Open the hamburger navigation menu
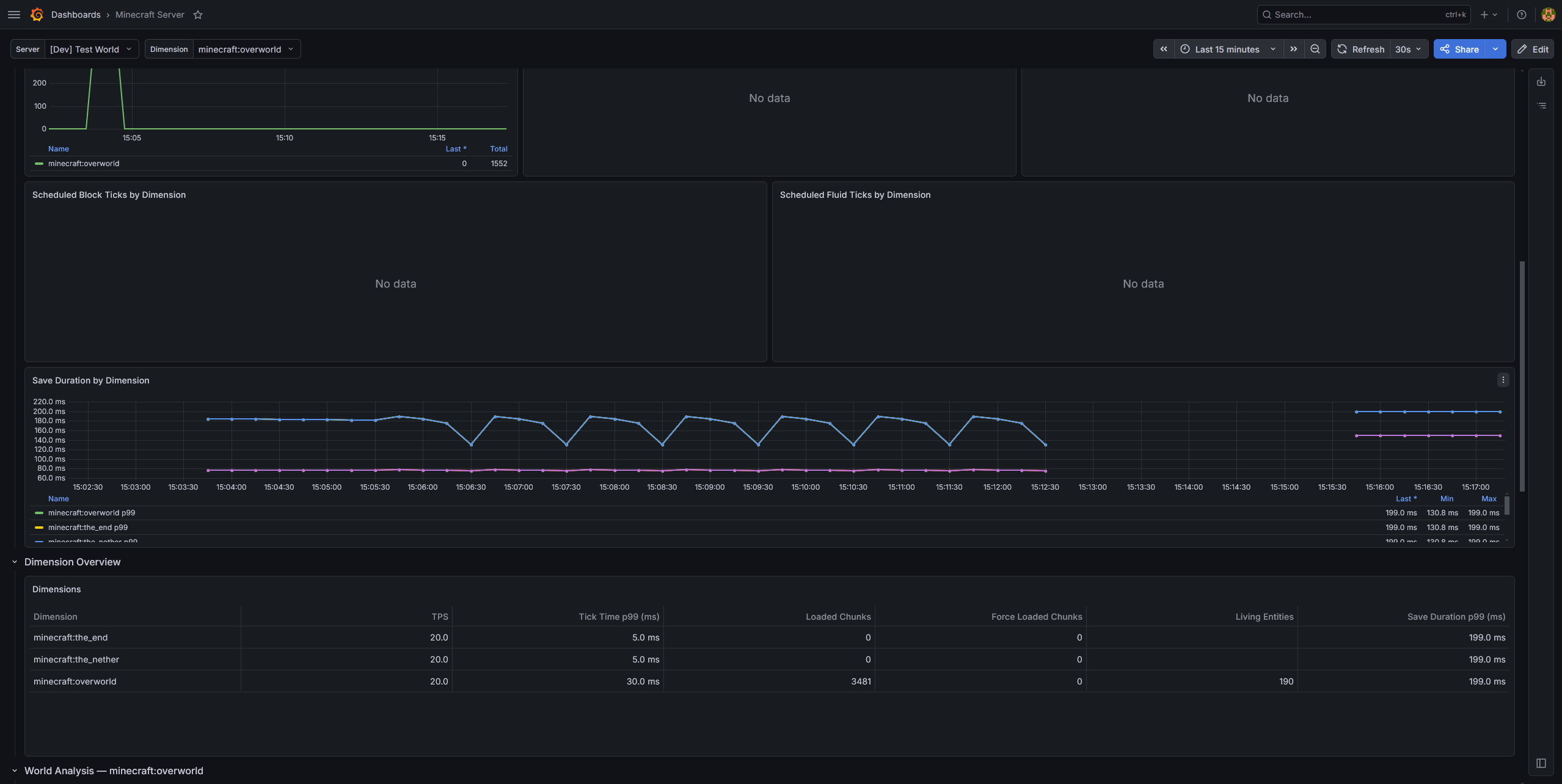The image size is (1562, 784). pos(14,15)
